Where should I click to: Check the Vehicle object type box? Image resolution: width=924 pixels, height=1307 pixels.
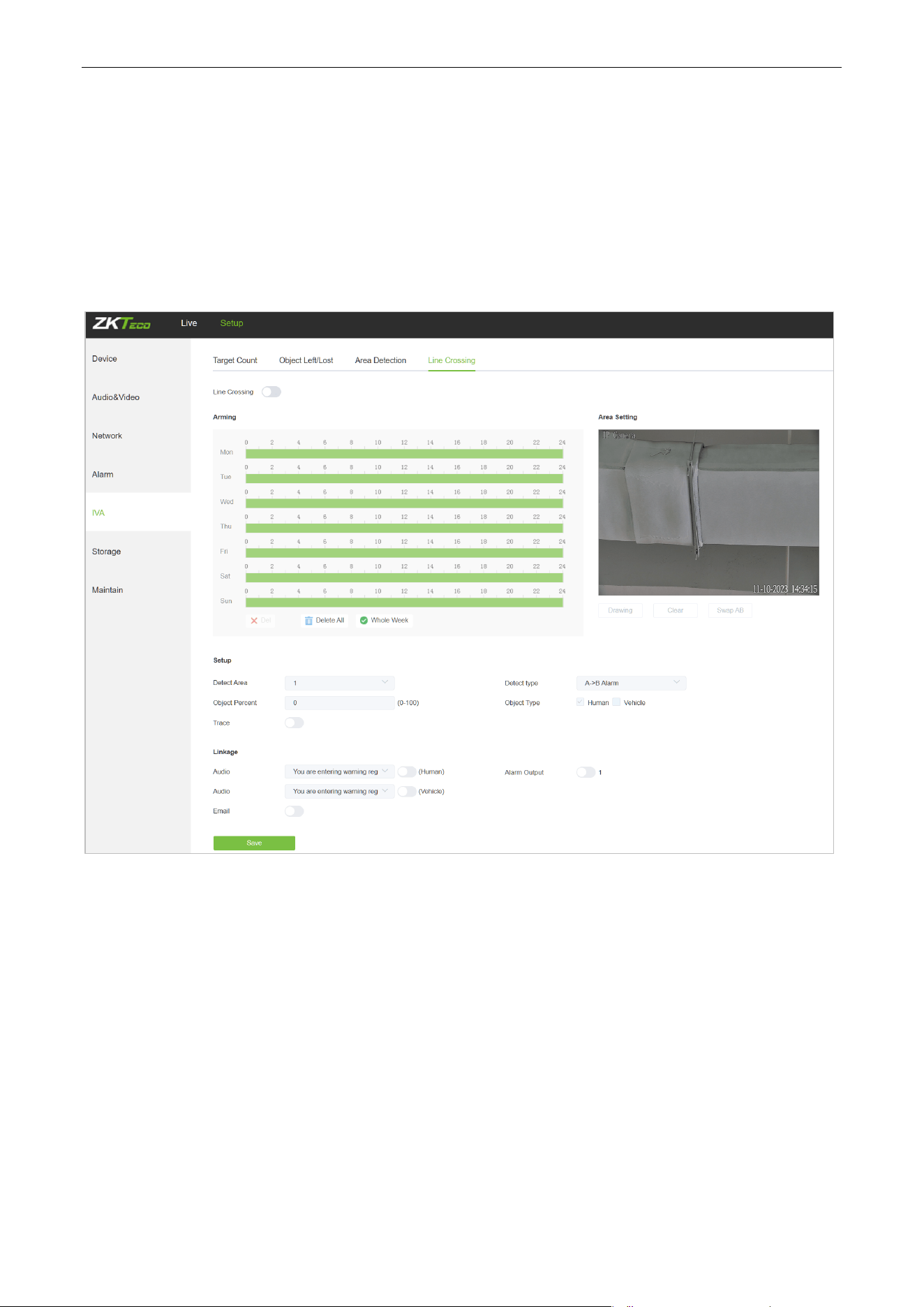(616, 702)
